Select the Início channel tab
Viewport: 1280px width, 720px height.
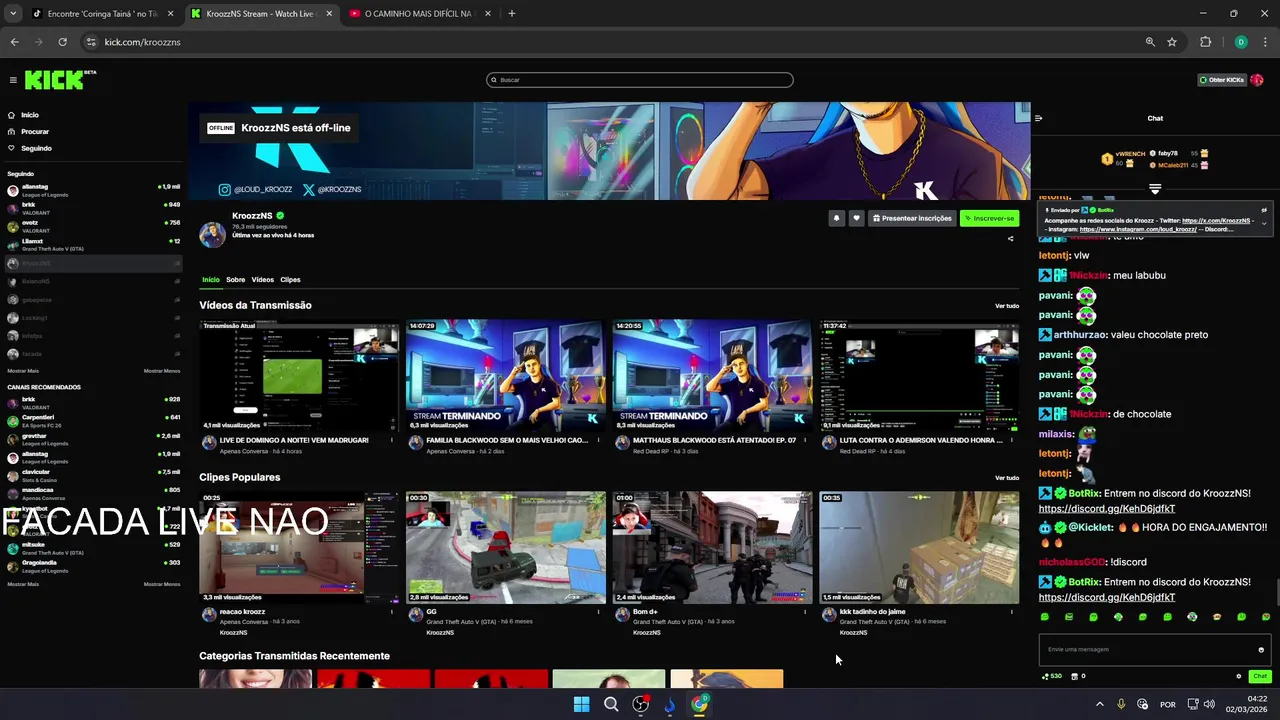(211, 280)
